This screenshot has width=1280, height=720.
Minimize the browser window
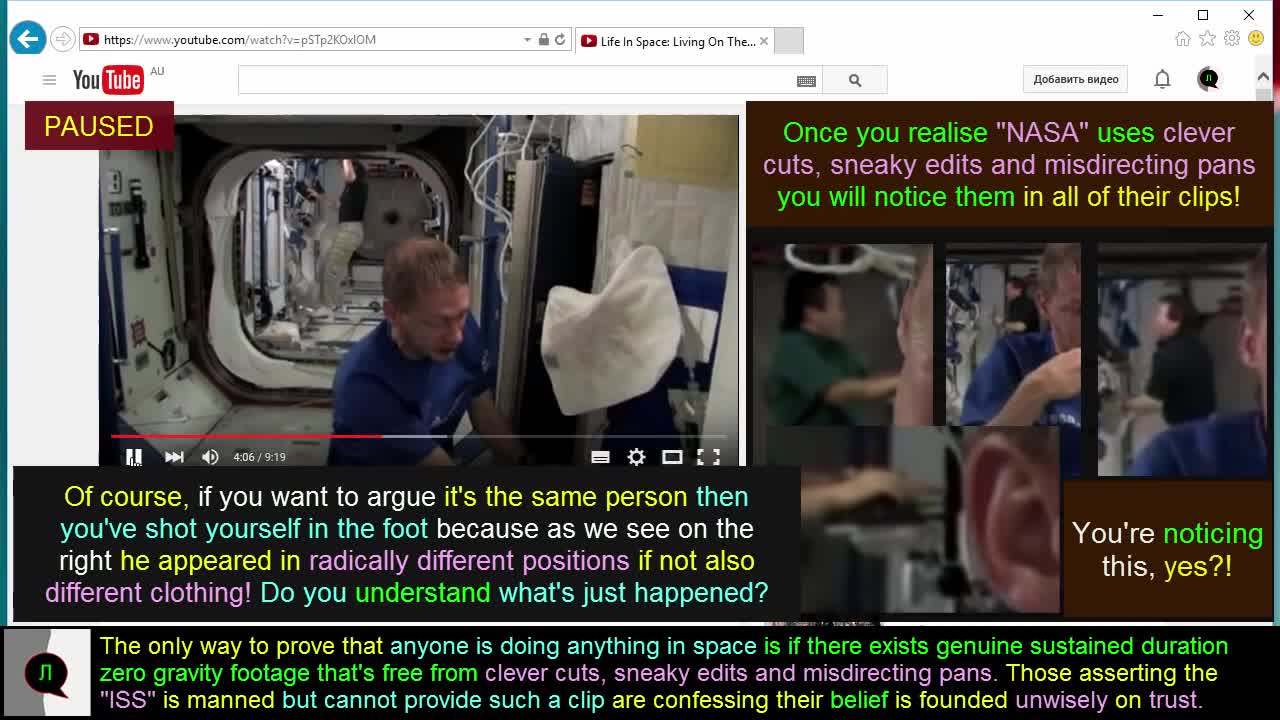click(x=1158, y=15)
